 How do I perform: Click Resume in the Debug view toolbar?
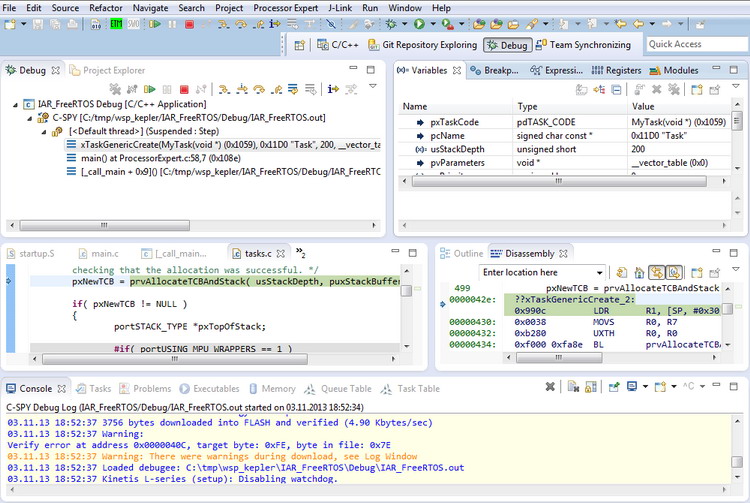point(150,89)
